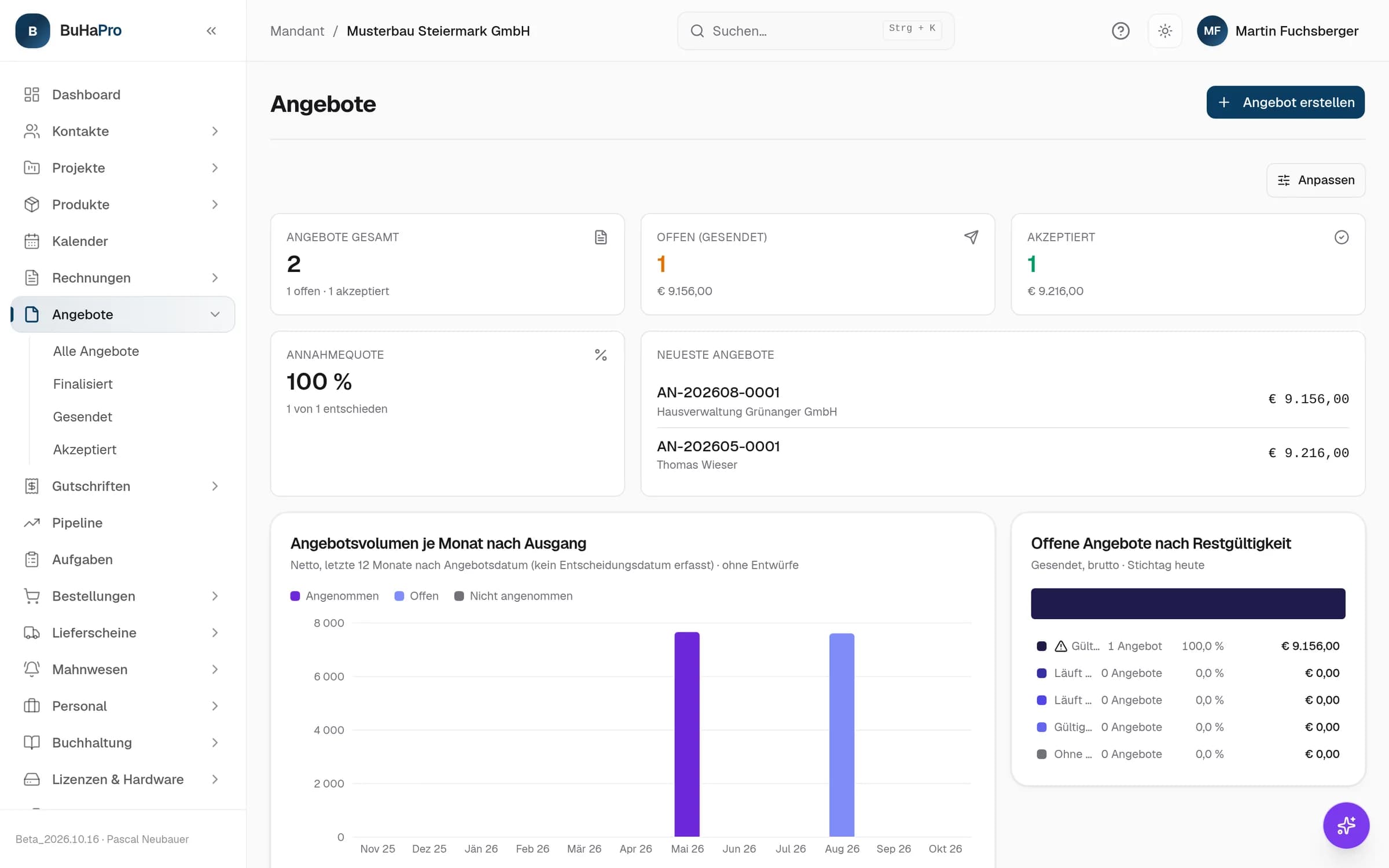The width and height of the screenshot is (1389, 868).
Task: Open Akzeptiert submenu item
Action: click(x=84, y=450)
